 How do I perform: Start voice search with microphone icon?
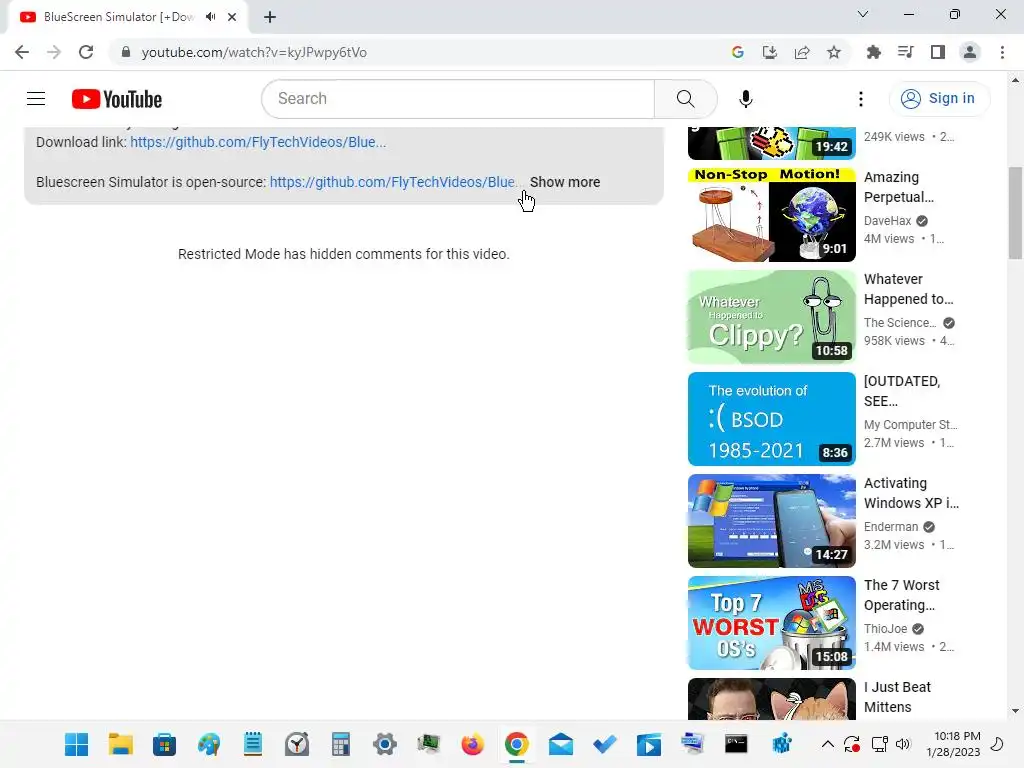745,99
